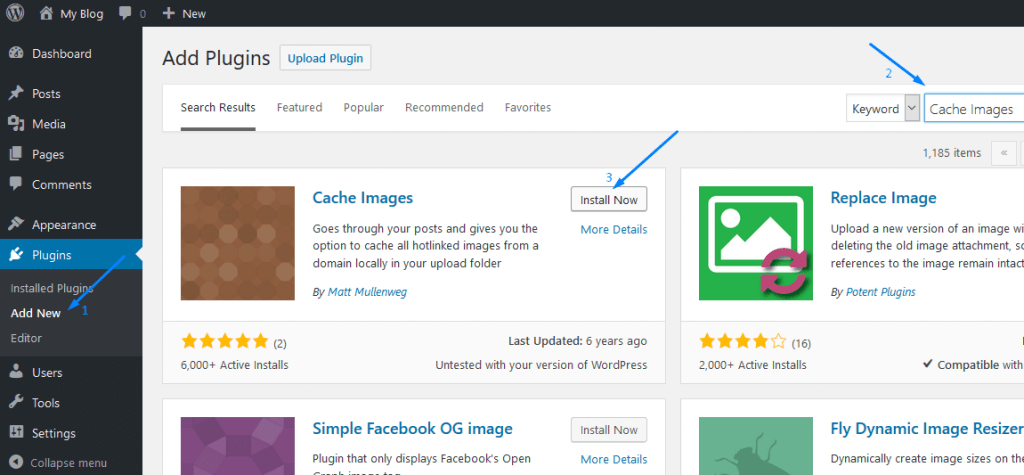Open Dashboard in the sidebar
This screenshot has width=1024, height=475.
coord(71,54)
